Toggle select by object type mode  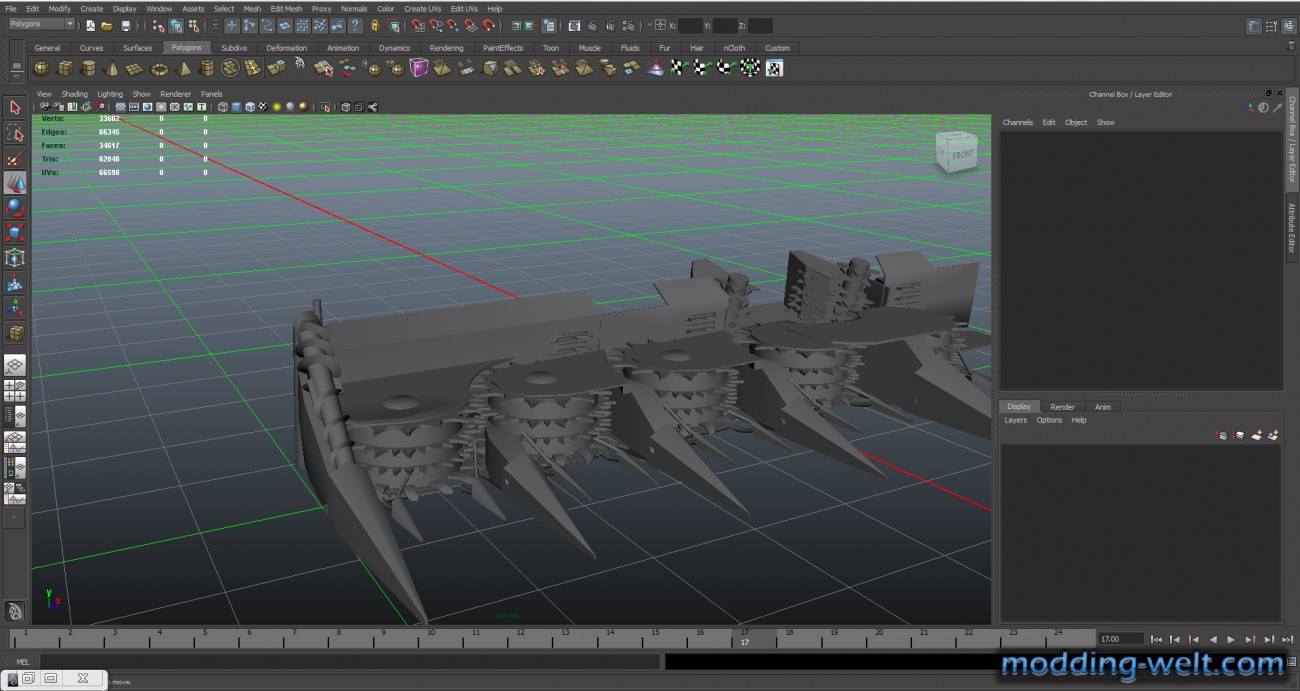tap(176, 25)
